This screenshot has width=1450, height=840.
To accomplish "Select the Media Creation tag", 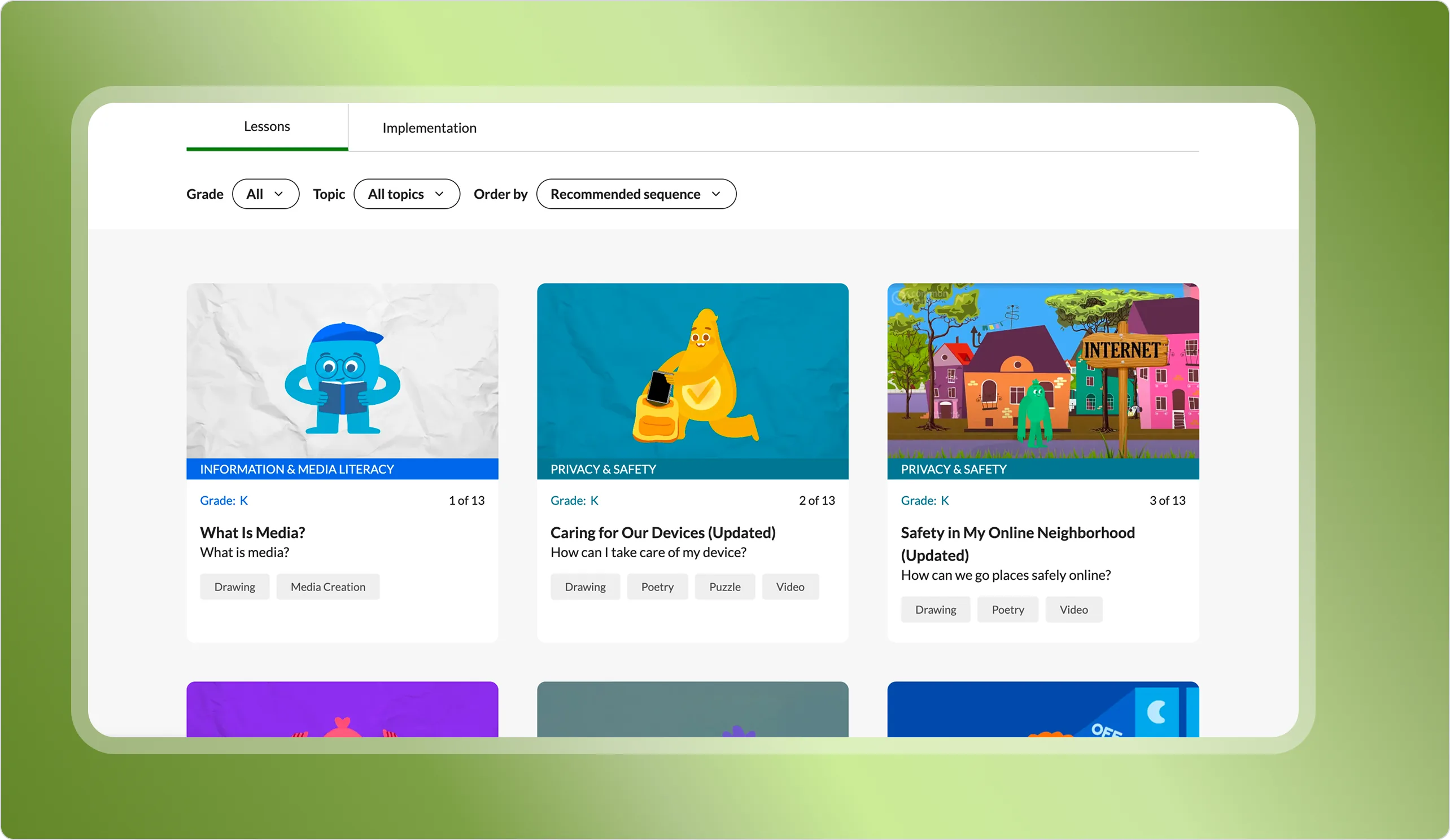I will (x=327, y=587).
